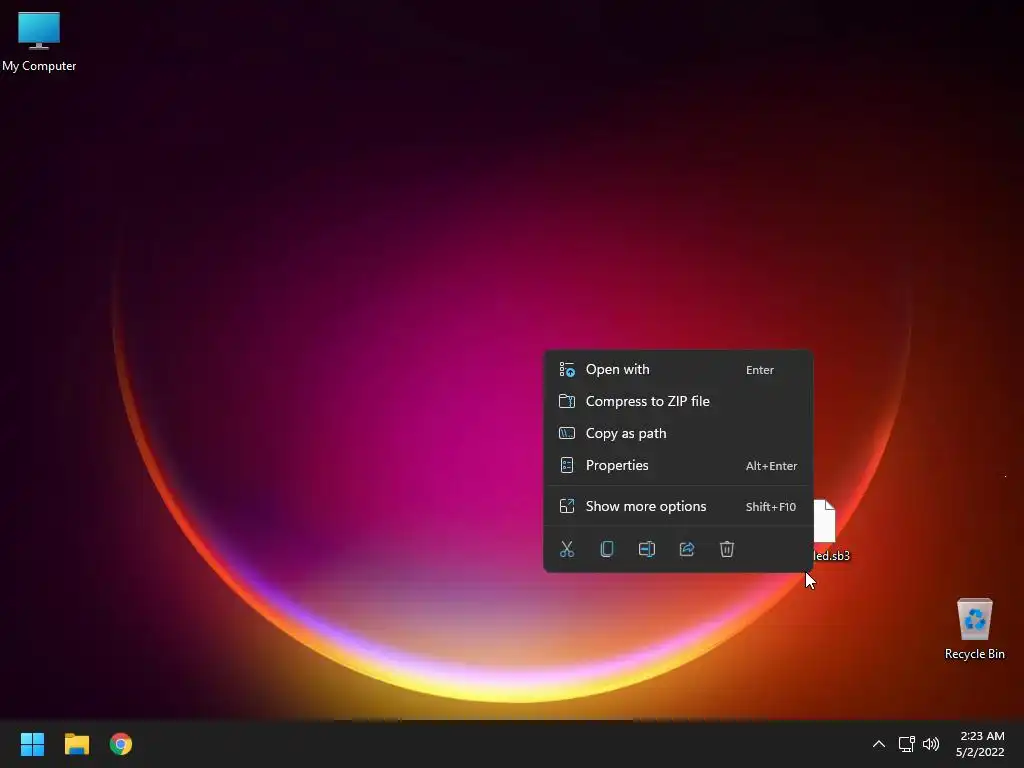Click the My Computer label text
This screenshot has height=768, width=1024.
pyautogui.click(x=39, y=66)
